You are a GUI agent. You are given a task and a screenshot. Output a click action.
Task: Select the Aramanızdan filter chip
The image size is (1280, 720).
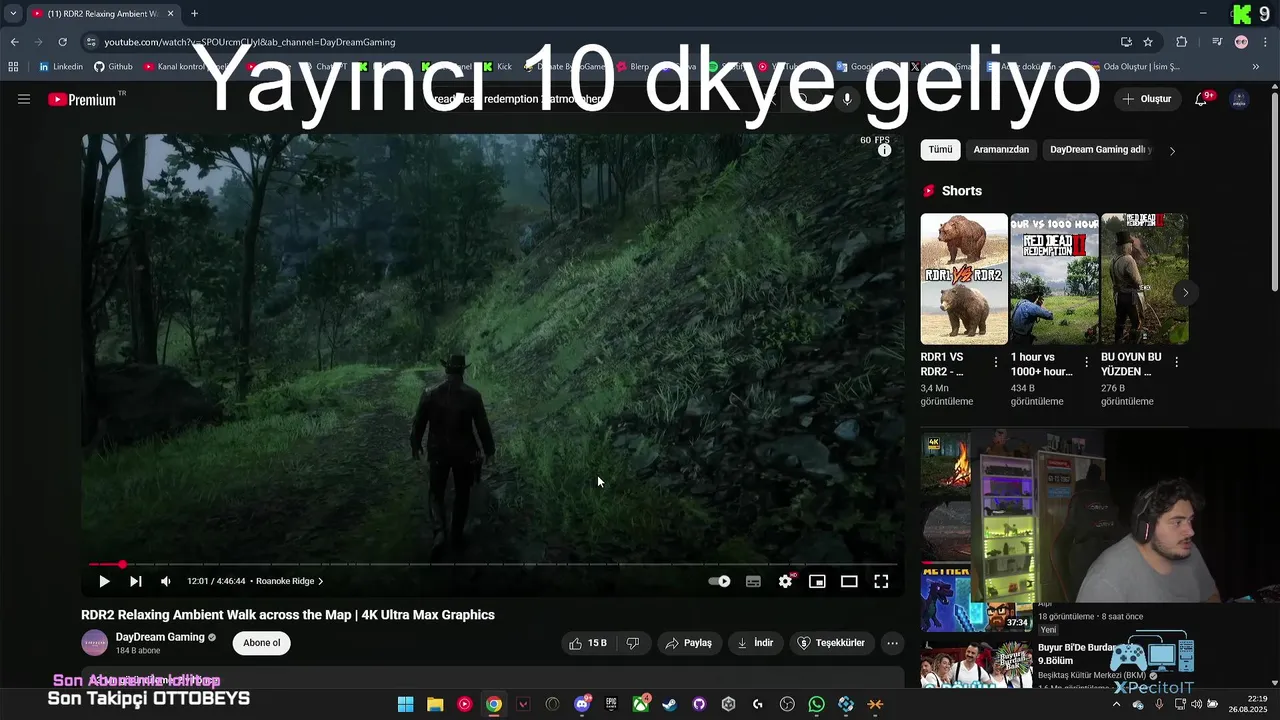point(1001,150)
